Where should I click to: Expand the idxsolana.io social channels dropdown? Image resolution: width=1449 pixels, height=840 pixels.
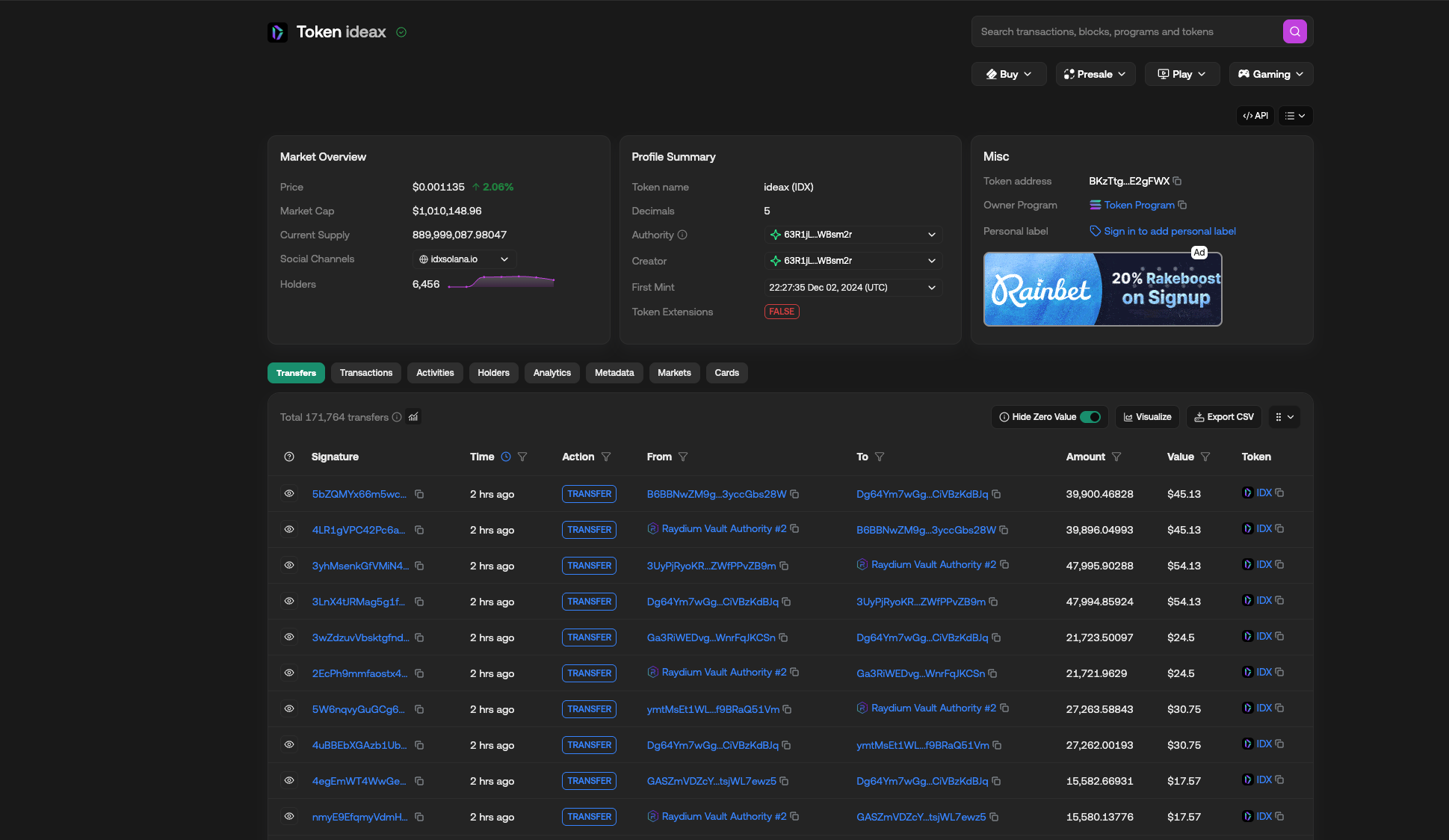coord(464,259)
